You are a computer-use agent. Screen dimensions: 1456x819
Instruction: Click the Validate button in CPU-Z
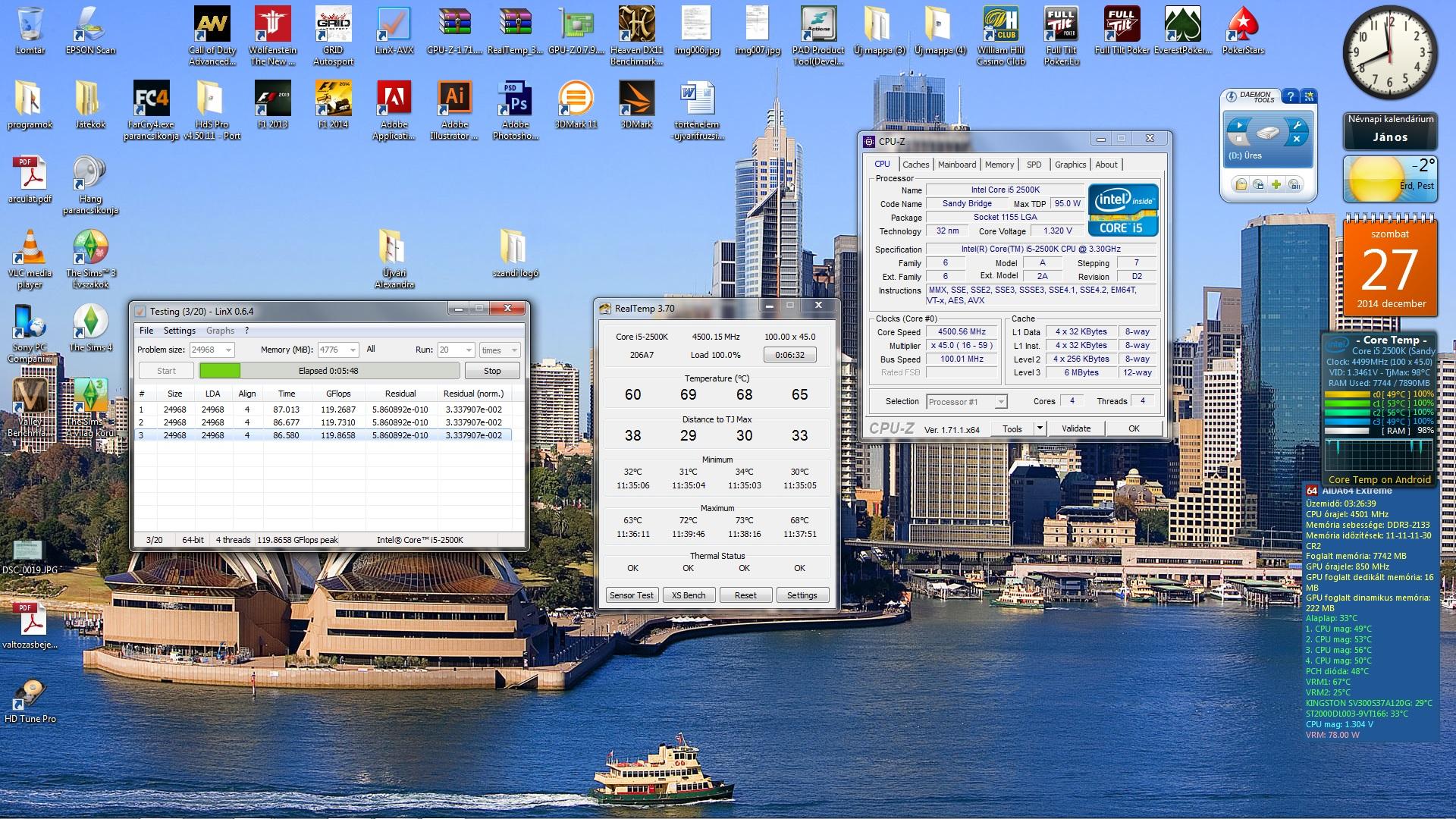1075,428
